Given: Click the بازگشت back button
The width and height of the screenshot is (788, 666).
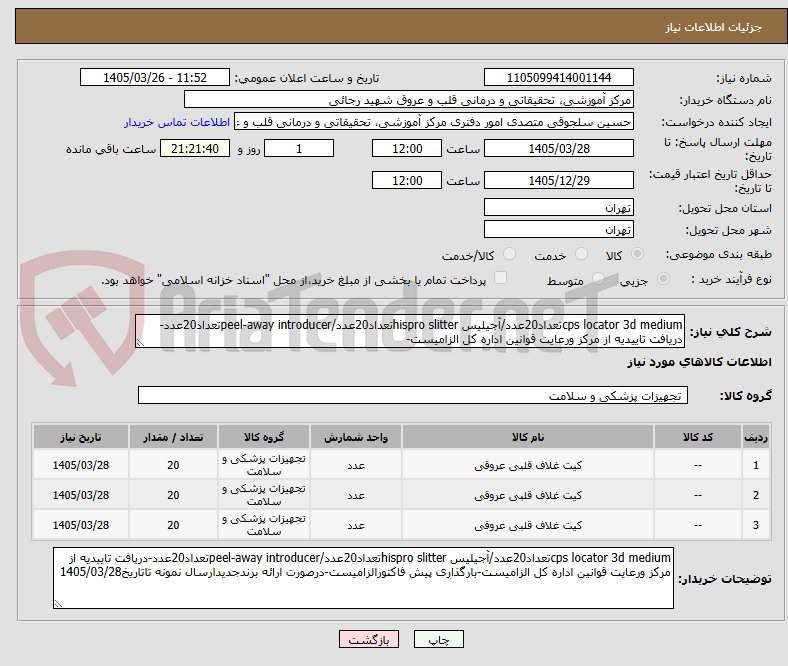Looking at the screenshot, I should click(369, 639).
